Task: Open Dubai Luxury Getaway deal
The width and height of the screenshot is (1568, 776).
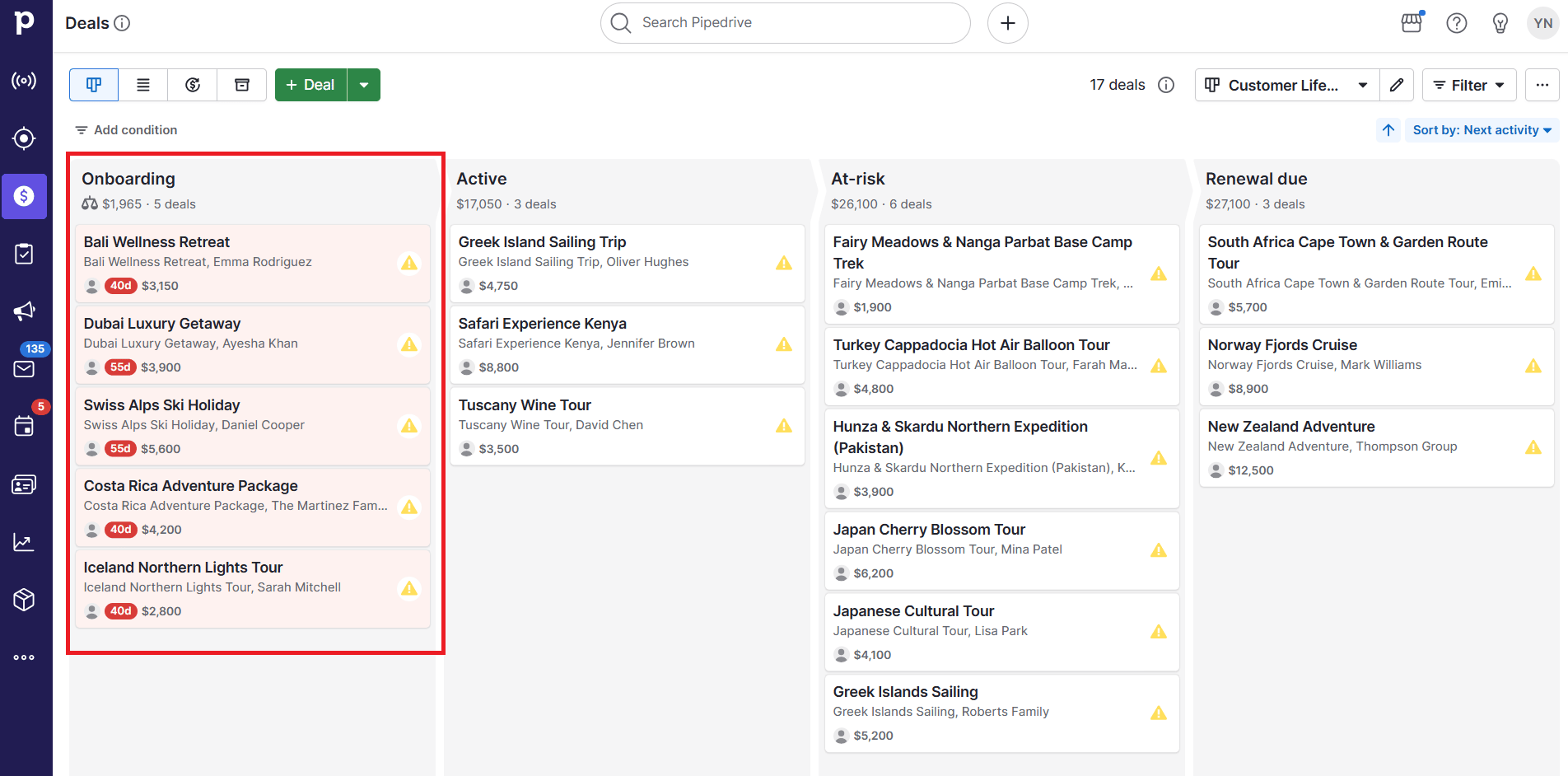Action: pos(253,345)
